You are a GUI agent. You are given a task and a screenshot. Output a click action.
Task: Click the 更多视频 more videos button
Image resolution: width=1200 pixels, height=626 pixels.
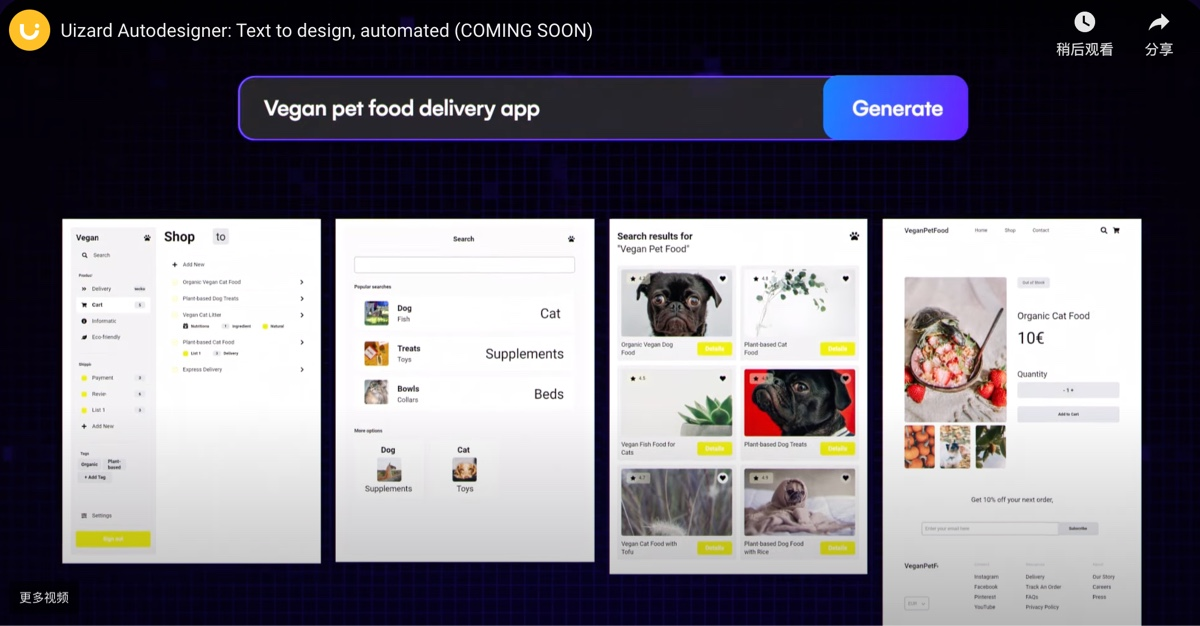(44, 597)
